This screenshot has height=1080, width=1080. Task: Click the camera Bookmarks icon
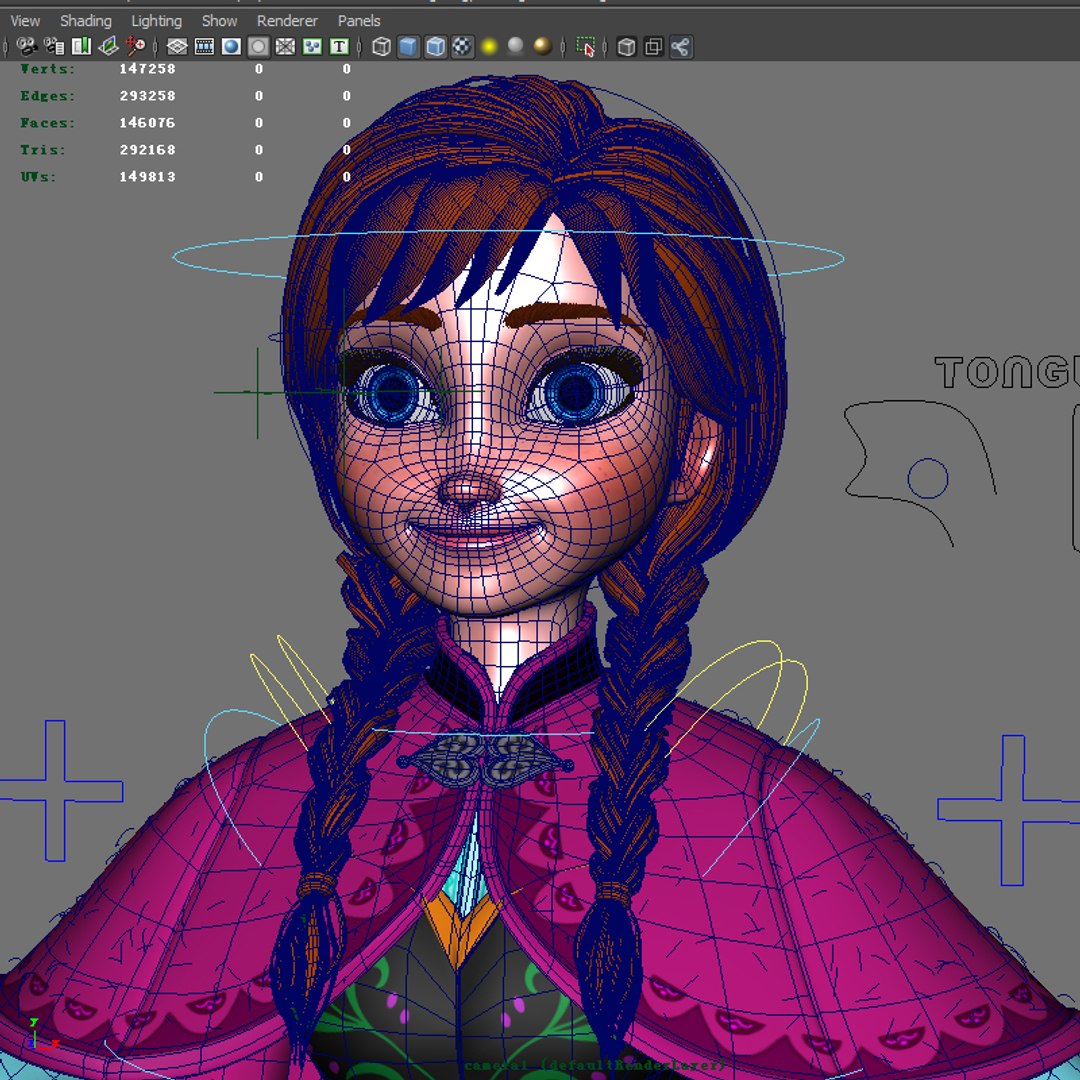click(x=81, y=47)
